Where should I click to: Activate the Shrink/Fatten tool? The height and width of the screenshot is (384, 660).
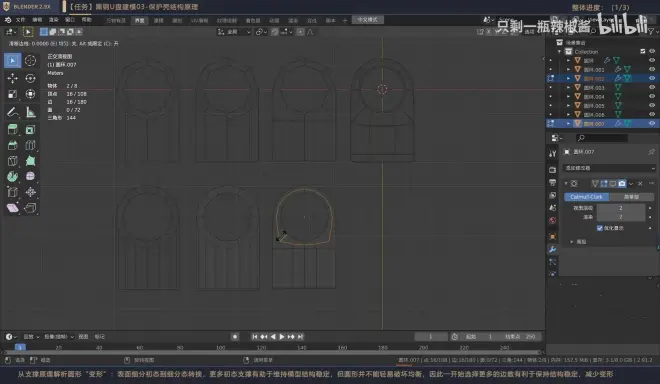(30, 192)
